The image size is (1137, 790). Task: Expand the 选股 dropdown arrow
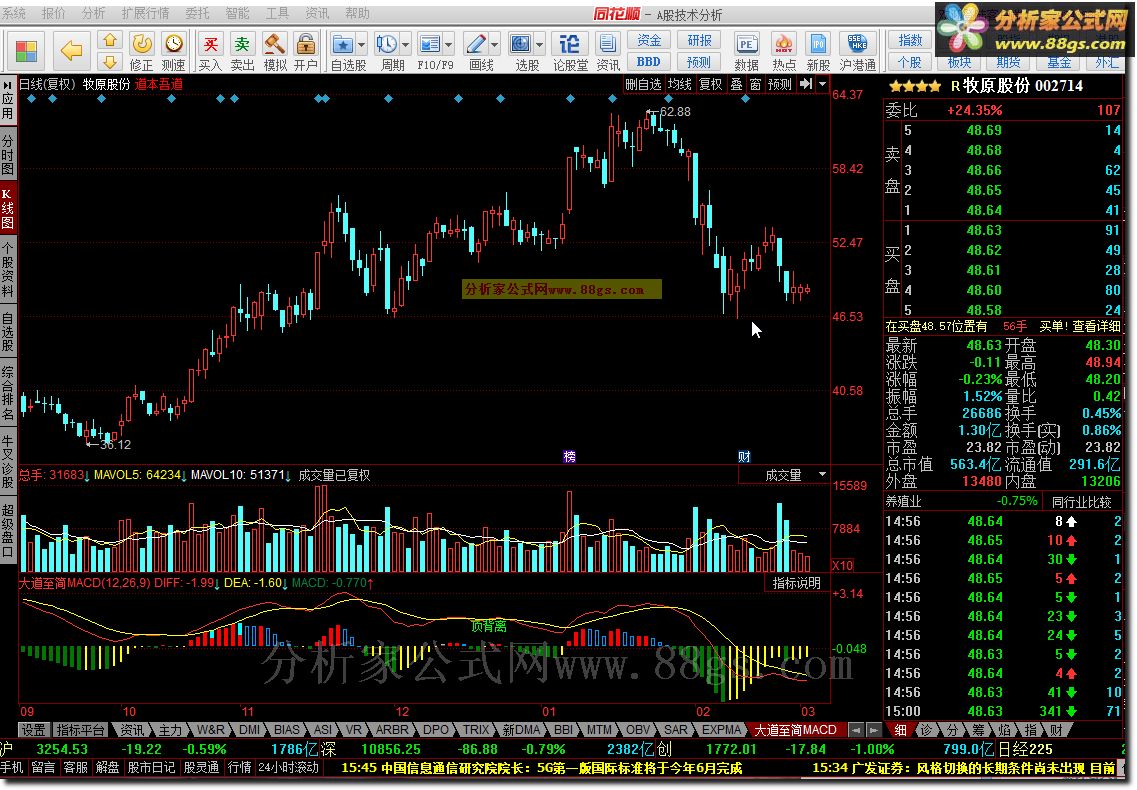click(539, 45)
